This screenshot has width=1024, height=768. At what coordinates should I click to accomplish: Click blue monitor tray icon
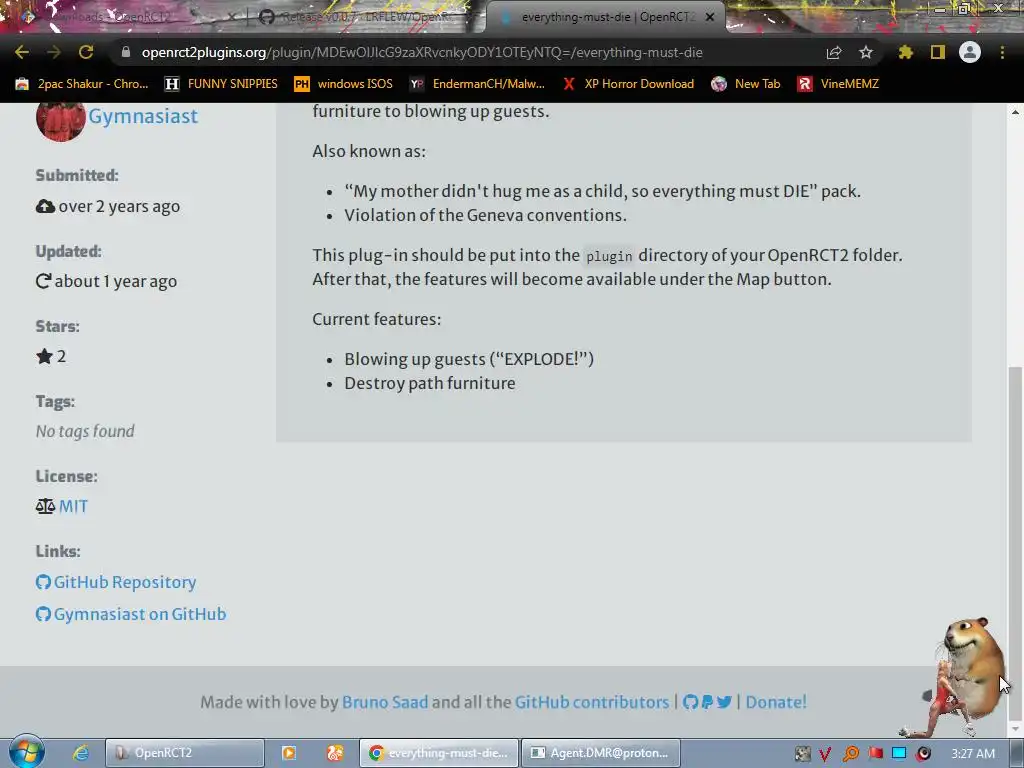(899, 754)
